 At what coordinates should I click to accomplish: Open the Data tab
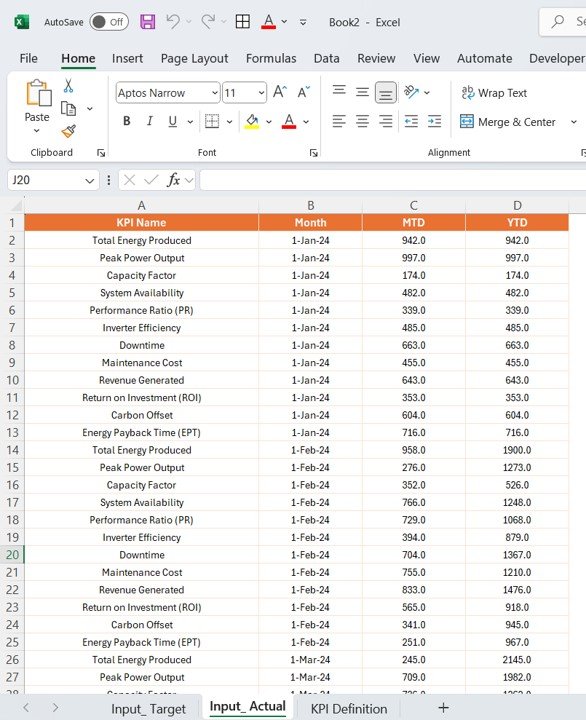[327, 58]
